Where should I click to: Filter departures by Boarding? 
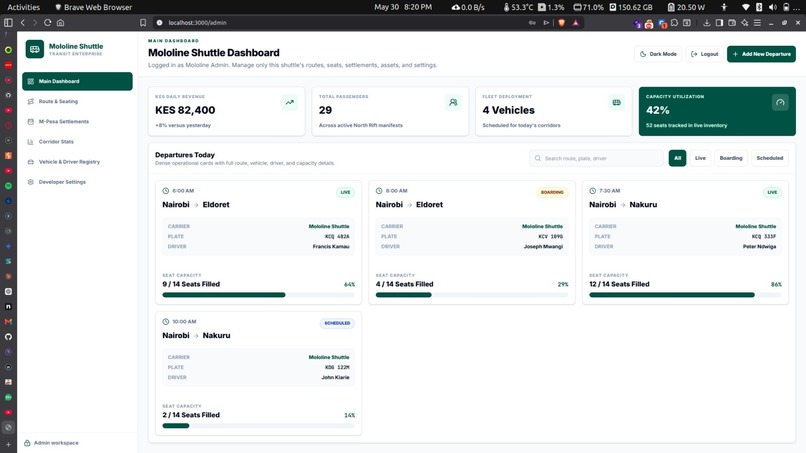[x=731, y=158]
